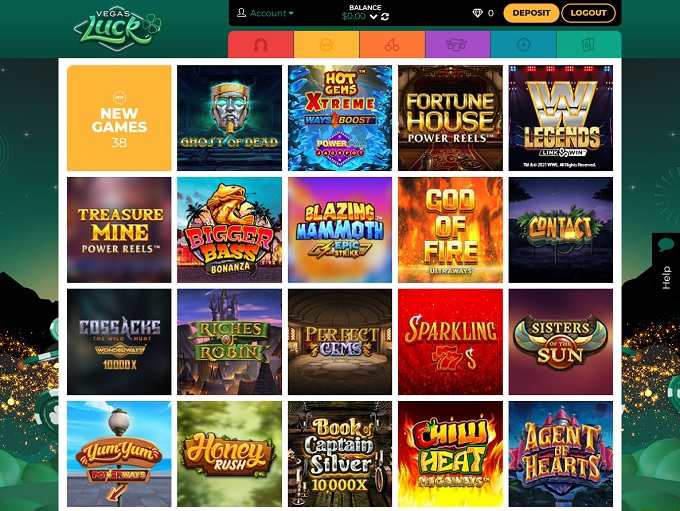Select the 777 jackpot category tab
The width and height of the screenshot is (680, 511).
tap(458, 45)
